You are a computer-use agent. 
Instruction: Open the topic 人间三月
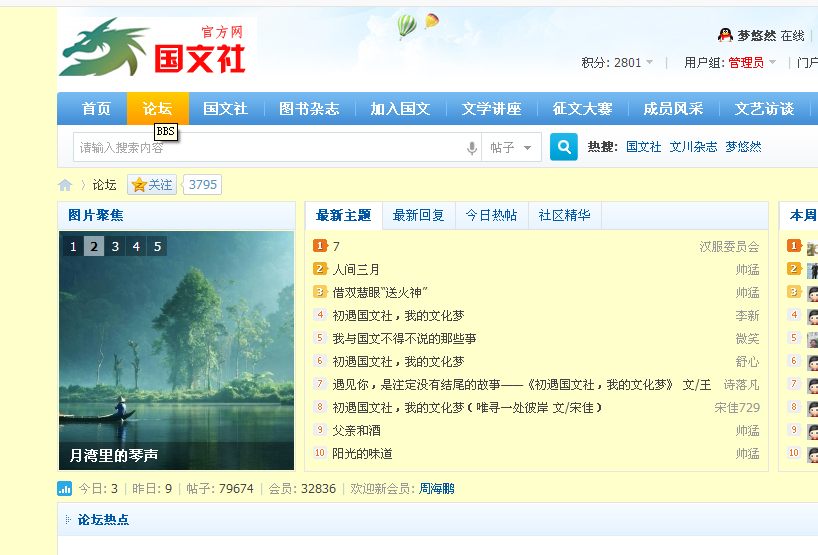[x=356, y=270]
